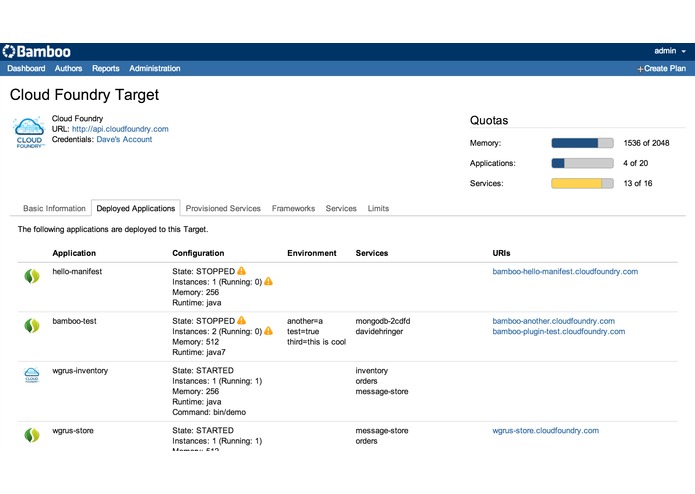Click the wgrus-store Spring leaf icon
This screenshot has height=494, width=695.
32,435
